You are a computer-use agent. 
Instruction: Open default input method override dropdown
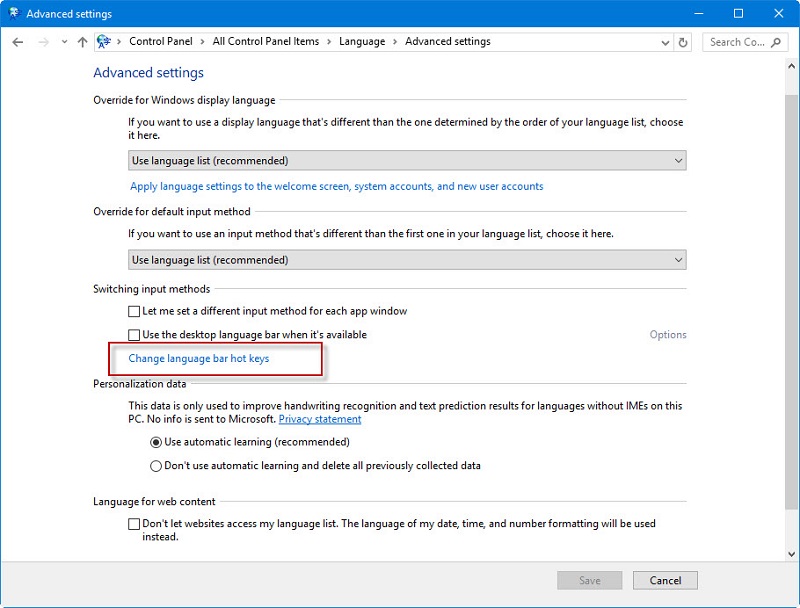tap(407, 260)
